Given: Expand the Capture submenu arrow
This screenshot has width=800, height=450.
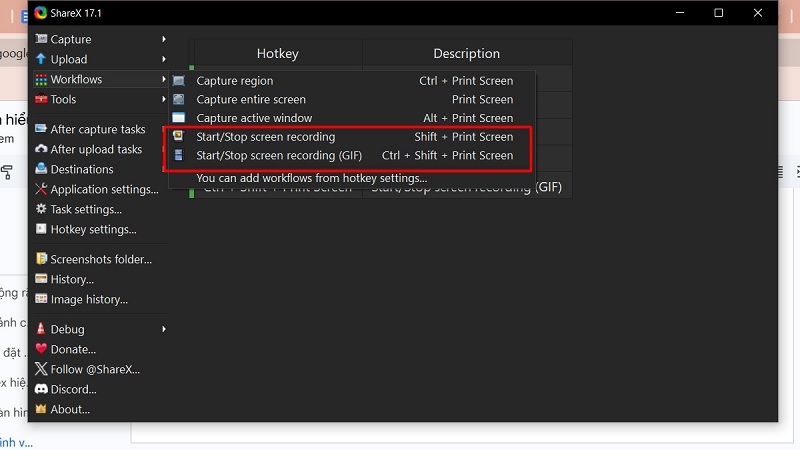Looking at the screenshot, I should click(x=164, y=39).
